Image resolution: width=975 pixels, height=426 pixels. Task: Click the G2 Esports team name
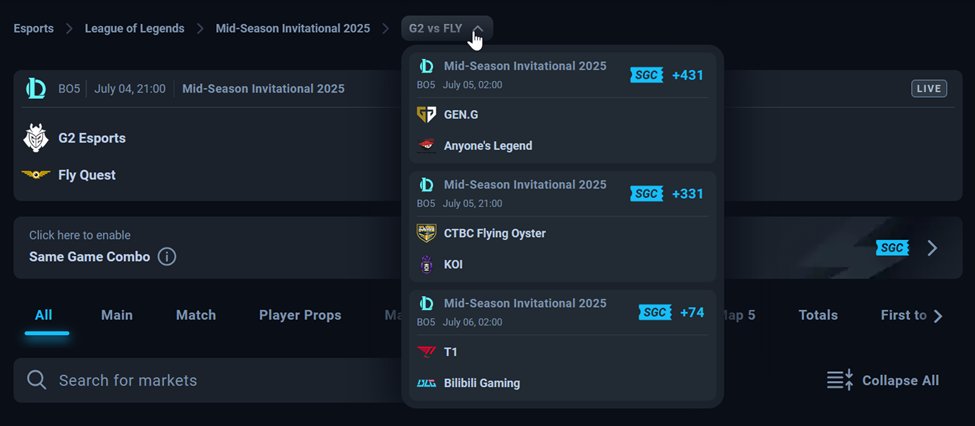click(x=92, y=138)
